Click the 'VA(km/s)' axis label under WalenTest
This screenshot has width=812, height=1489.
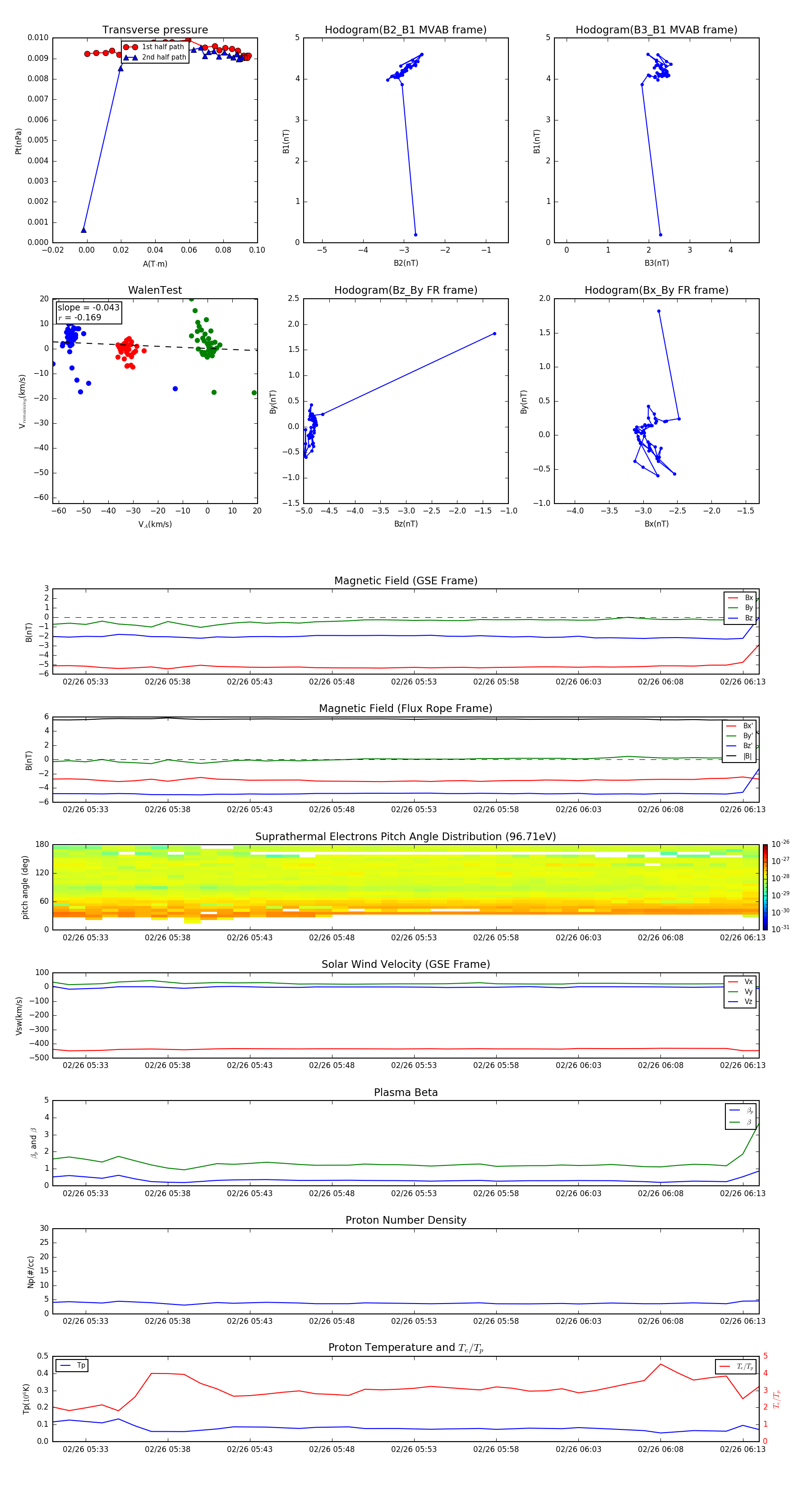click(x=155, y=524)
